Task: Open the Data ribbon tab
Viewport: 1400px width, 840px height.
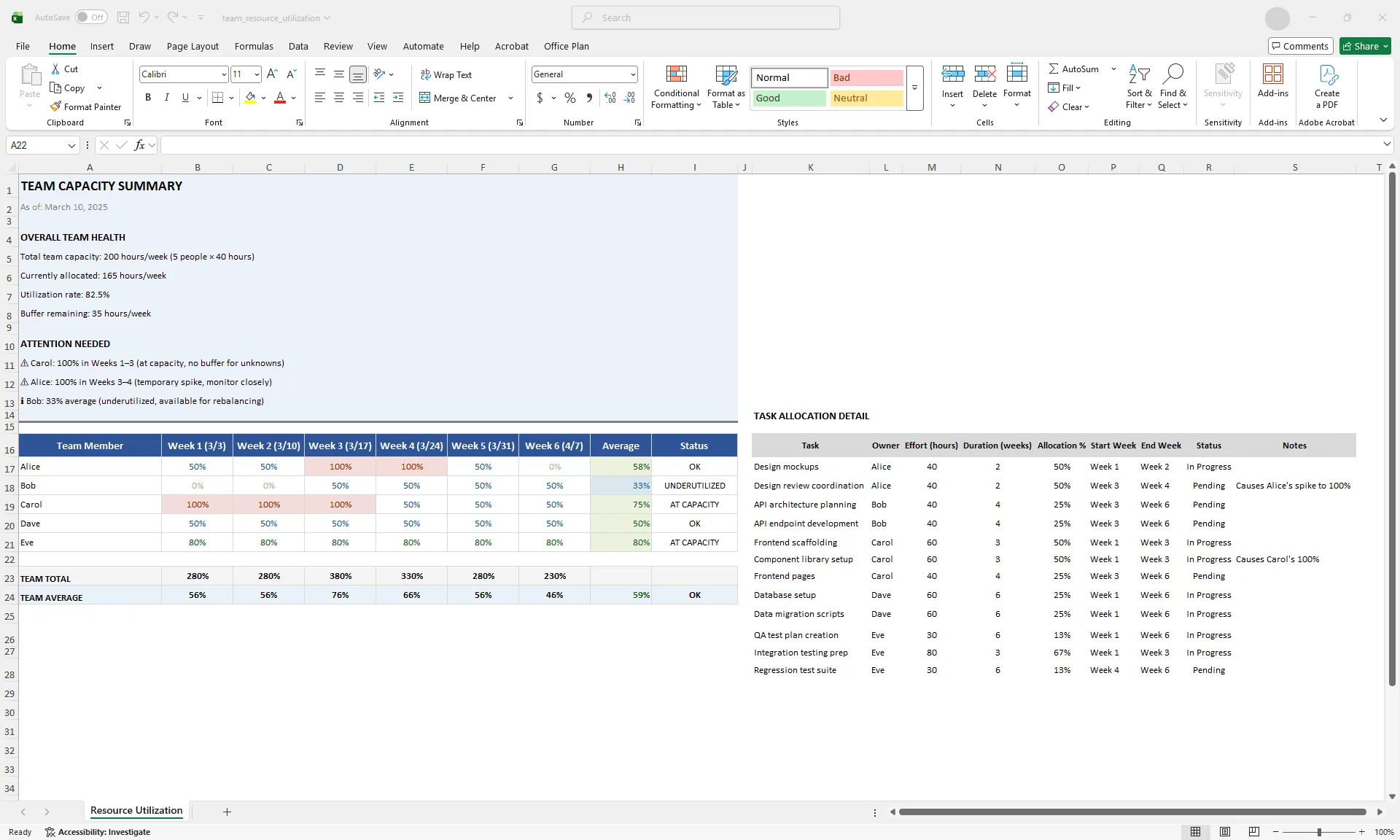Action: coord(298,46)
